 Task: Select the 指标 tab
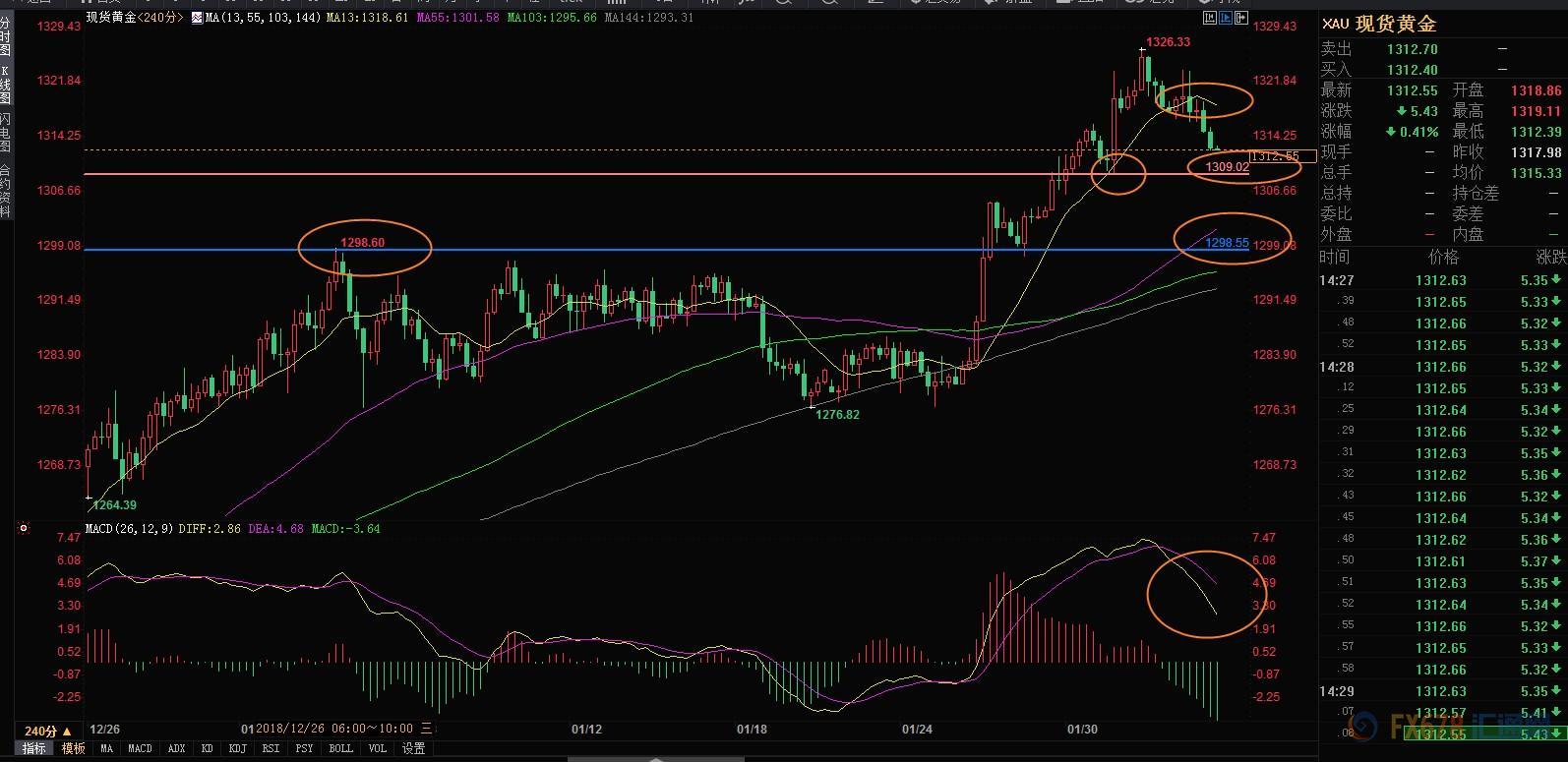click(x=33, y=749)
